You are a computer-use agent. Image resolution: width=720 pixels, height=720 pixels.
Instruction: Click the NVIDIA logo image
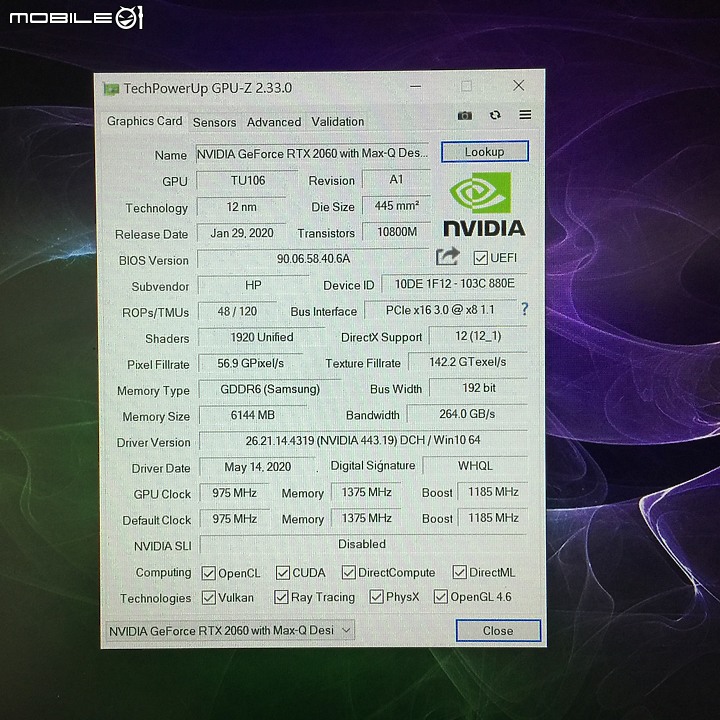tap(484, 204)
